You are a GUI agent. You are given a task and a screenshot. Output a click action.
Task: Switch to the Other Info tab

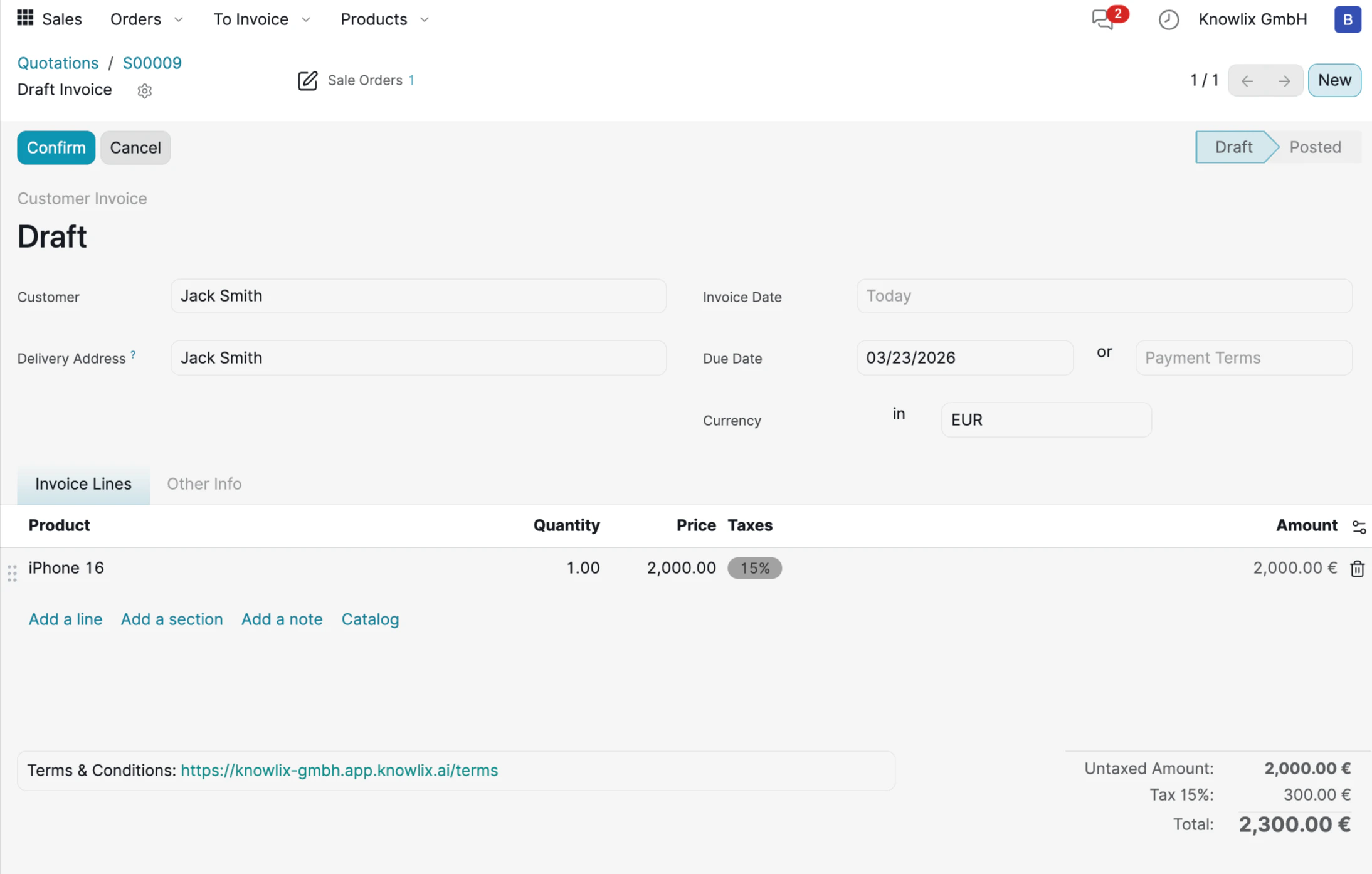204,483
